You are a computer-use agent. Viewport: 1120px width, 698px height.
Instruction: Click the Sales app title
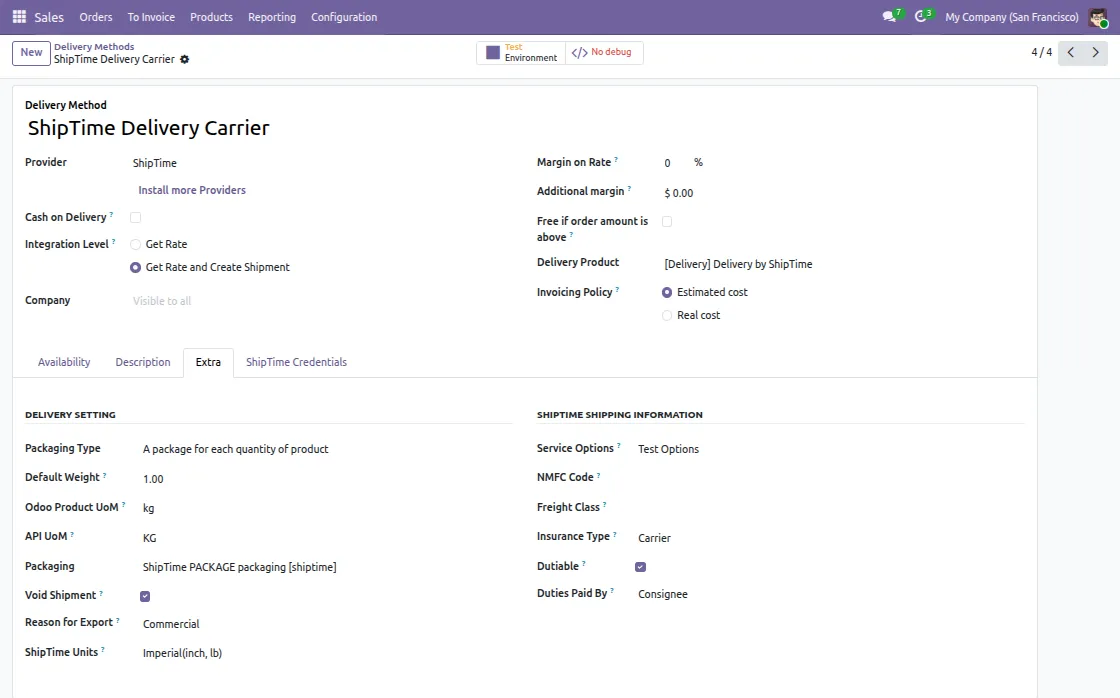[49, 17]
